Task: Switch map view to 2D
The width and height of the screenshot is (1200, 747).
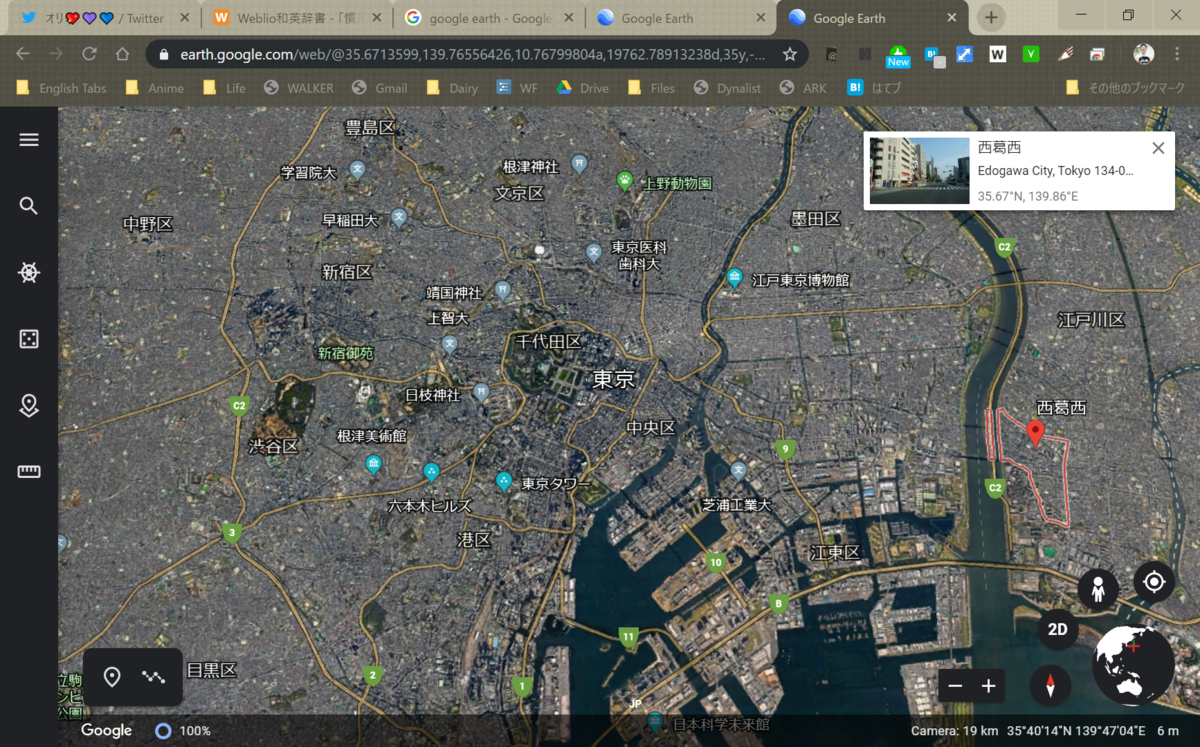Action: click(1057, 630)
